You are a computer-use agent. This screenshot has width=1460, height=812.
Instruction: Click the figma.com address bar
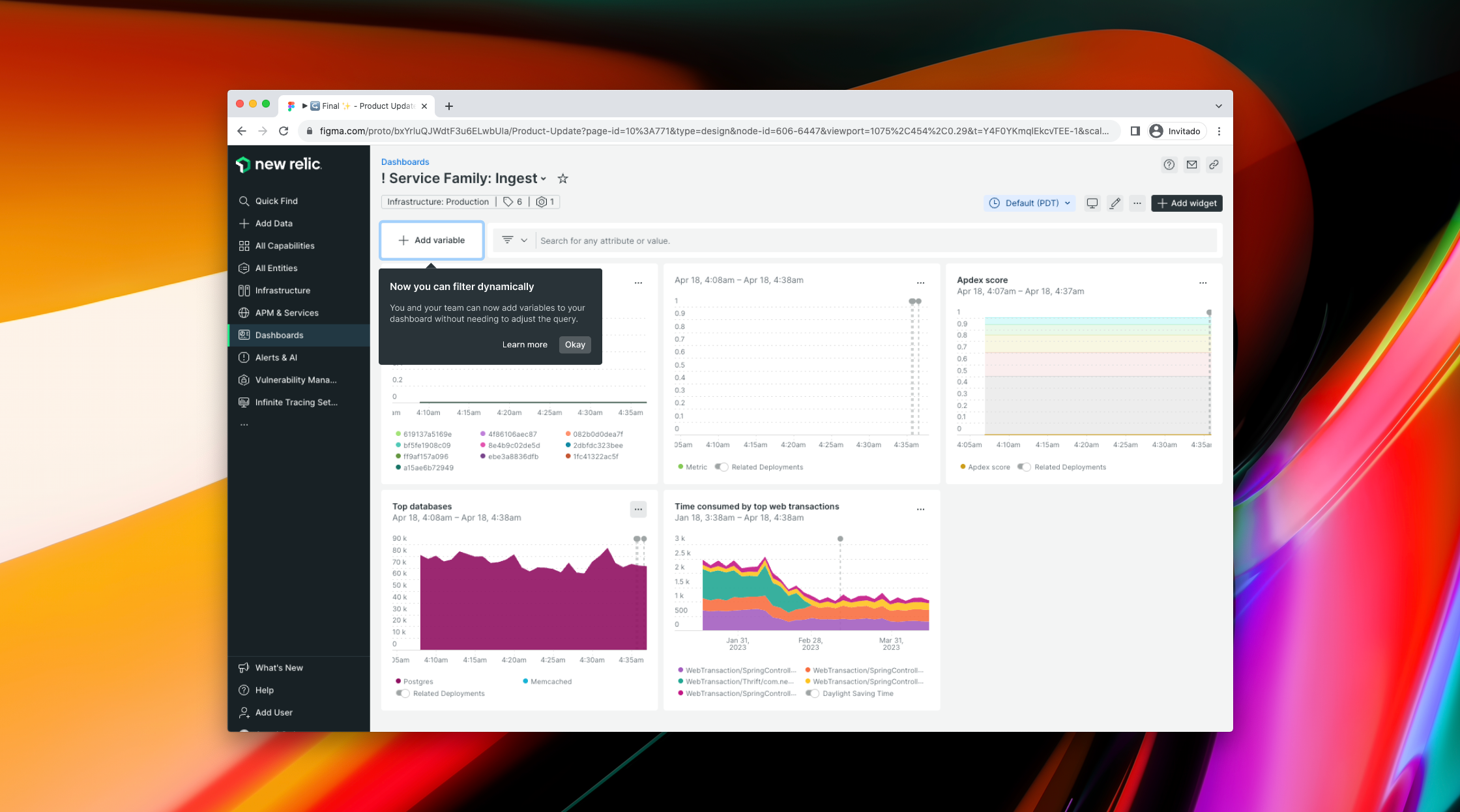[710, 131]
